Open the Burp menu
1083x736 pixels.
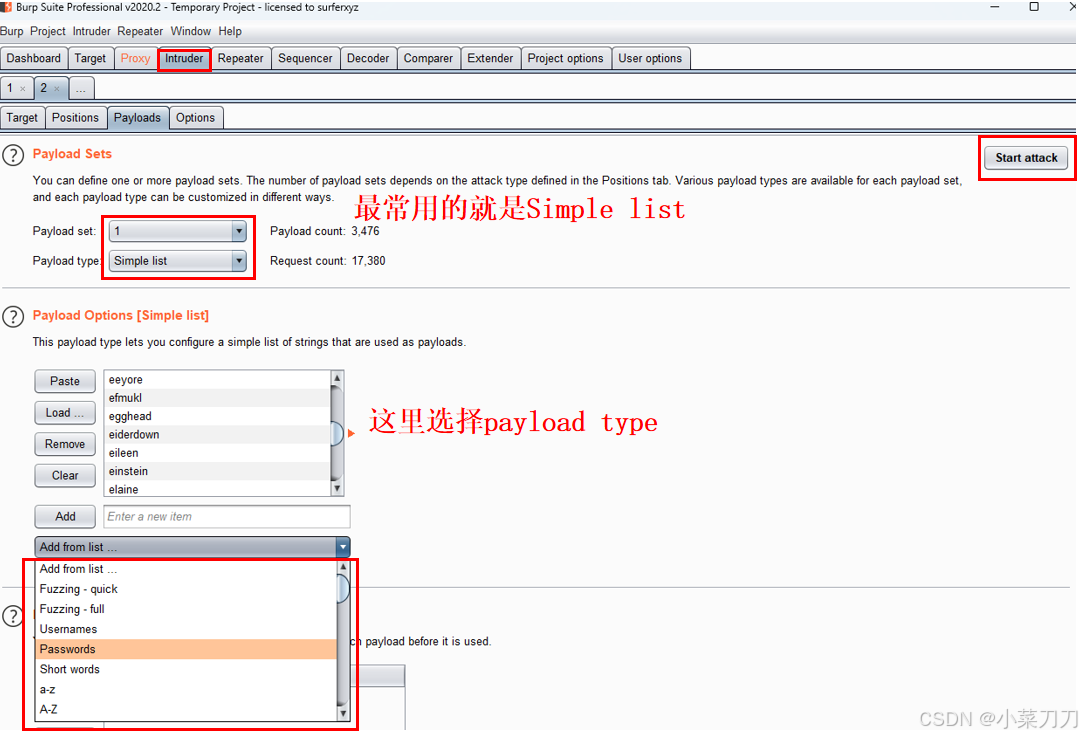click(12, 31)
